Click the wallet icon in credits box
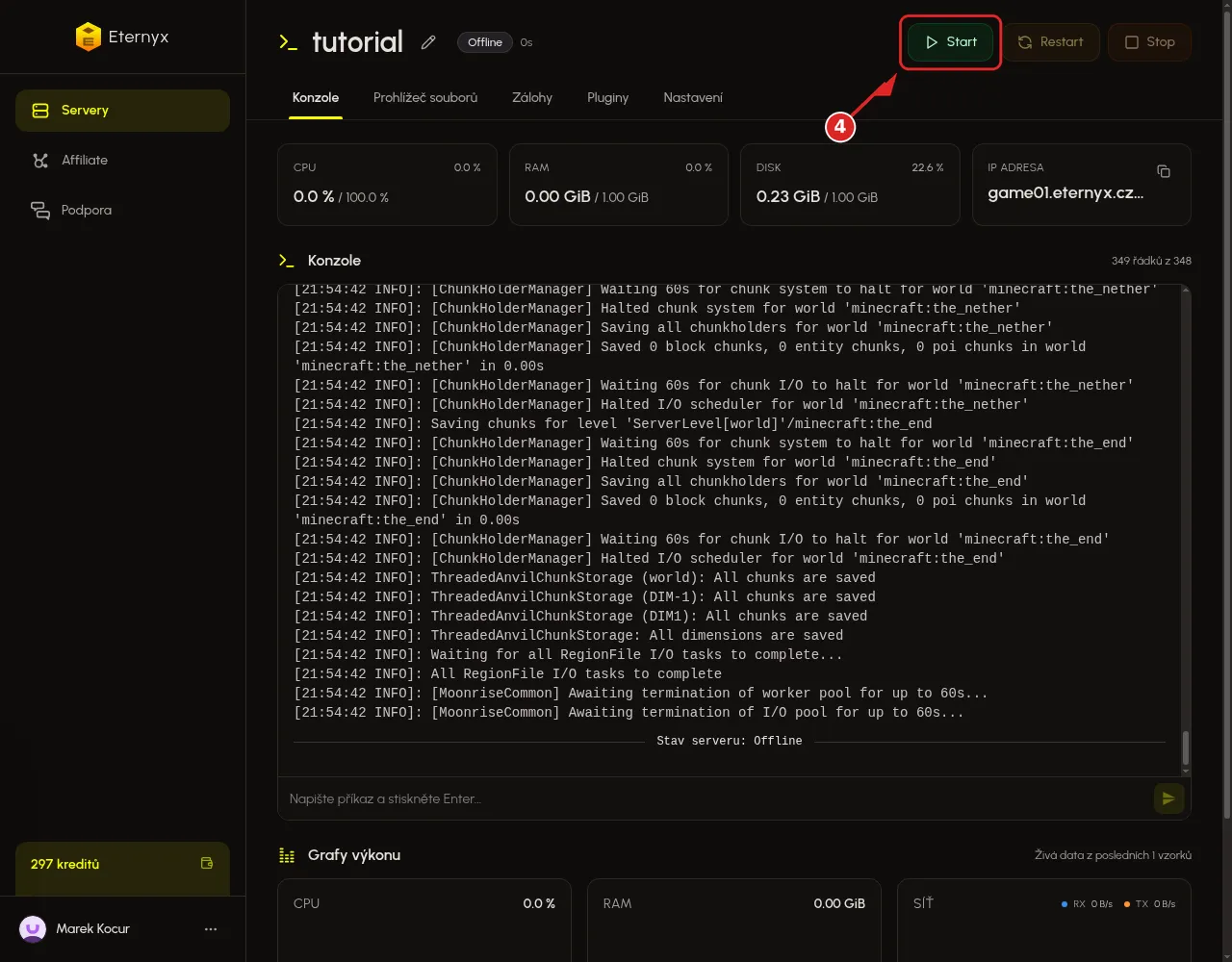Viewport: 1232px width, 962px height. click(x=207, y=863)
